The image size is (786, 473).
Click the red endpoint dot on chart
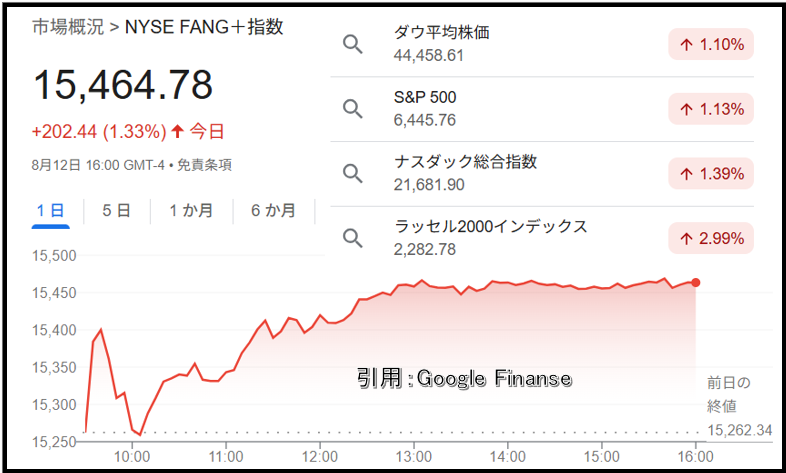click(x=695, y=283)
